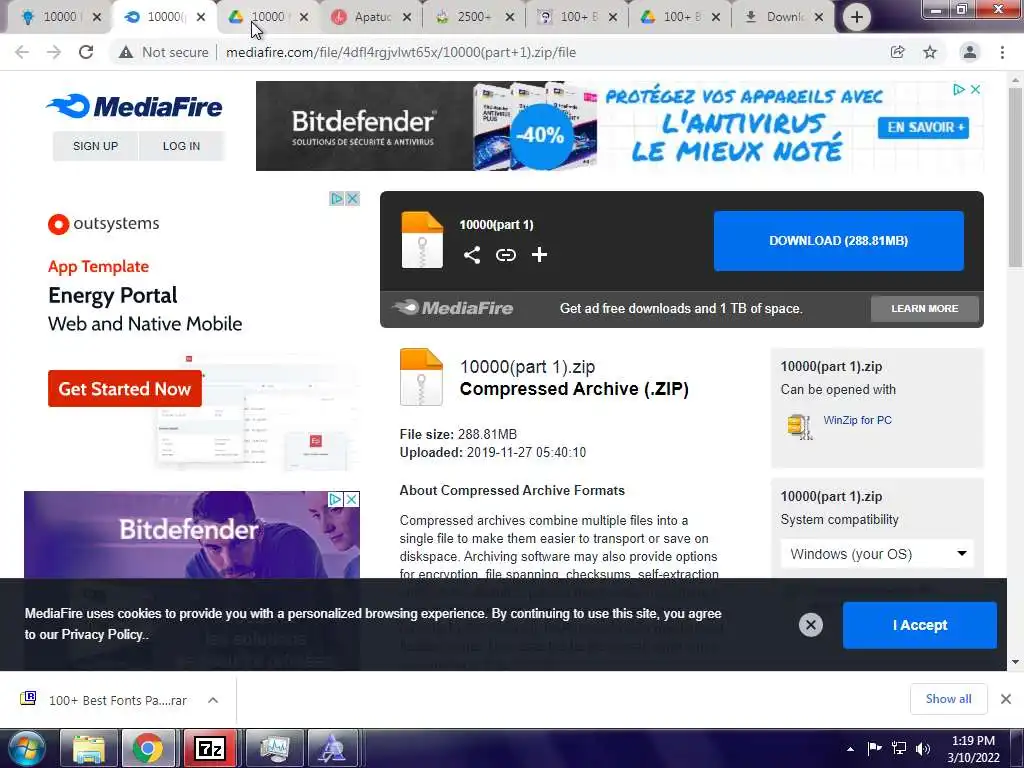Viewport: 1024px width, 768px height.
Task: Open a new browser tab
Action: click(x=857, y=17)
